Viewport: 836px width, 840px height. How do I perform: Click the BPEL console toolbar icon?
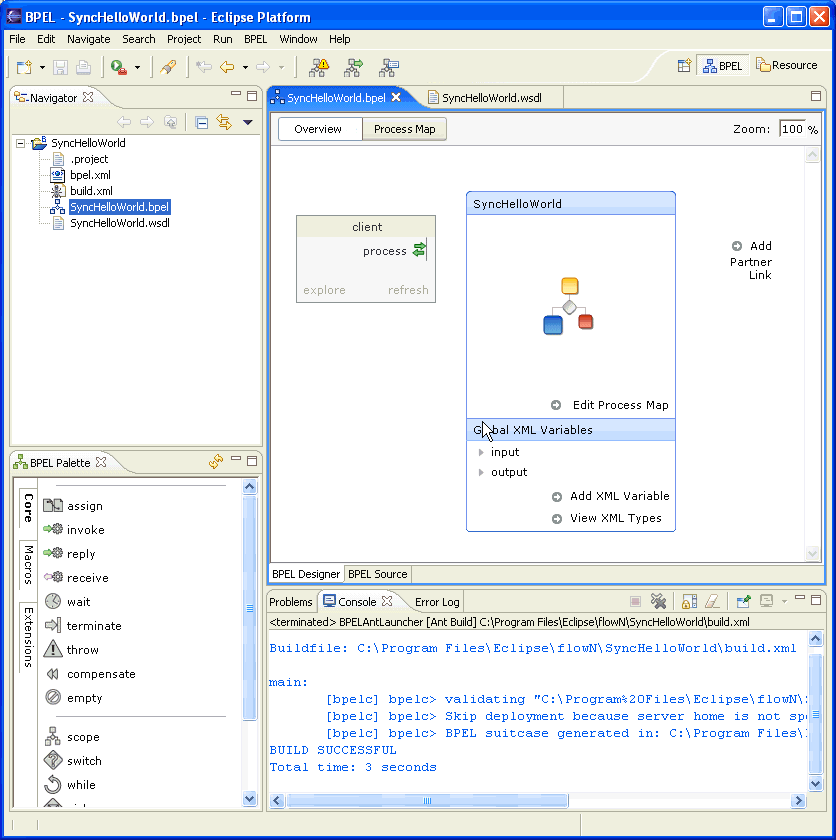389,67
